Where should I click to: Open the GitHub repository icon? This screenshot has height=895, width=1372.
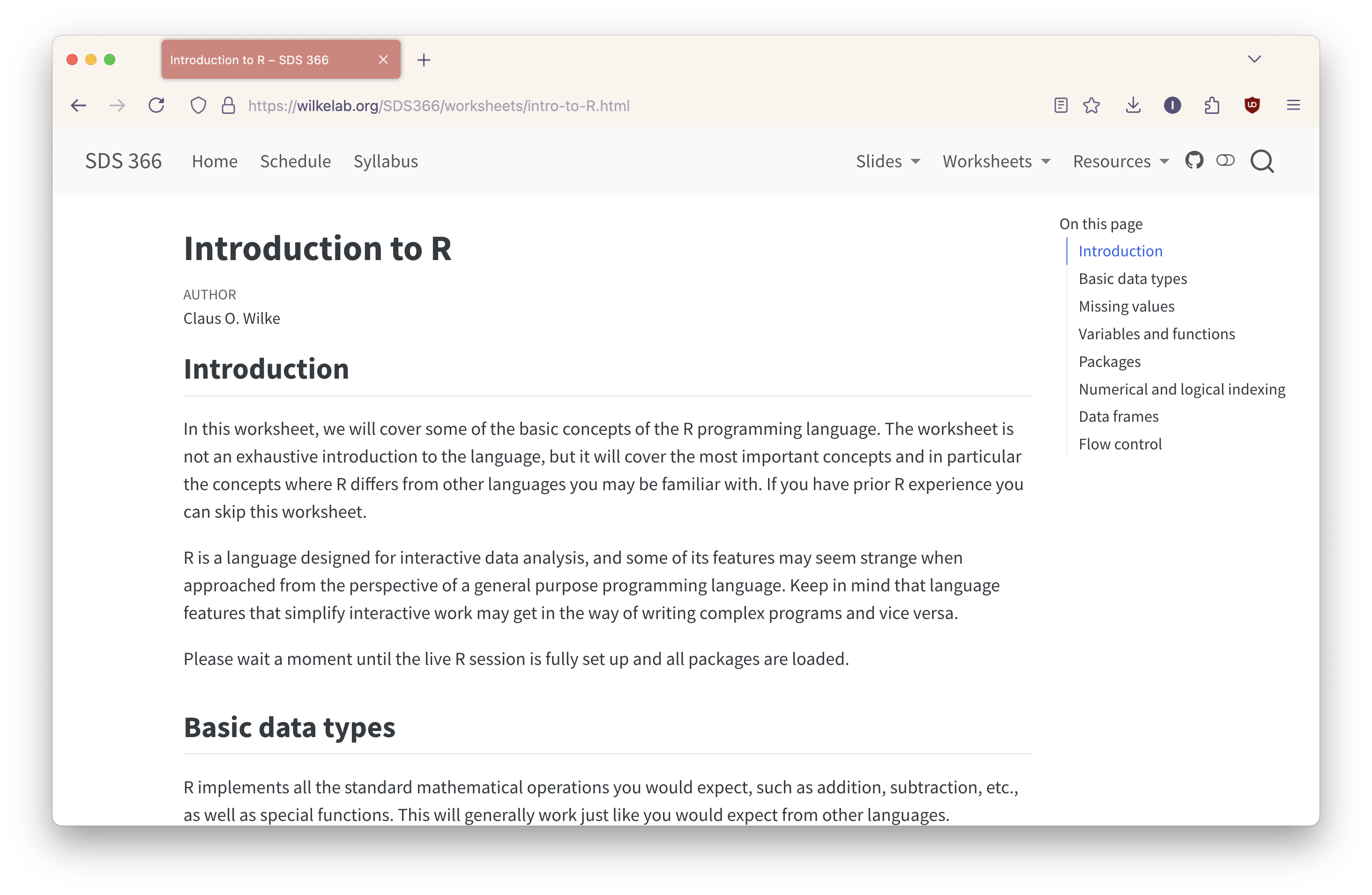[1194, 160]
